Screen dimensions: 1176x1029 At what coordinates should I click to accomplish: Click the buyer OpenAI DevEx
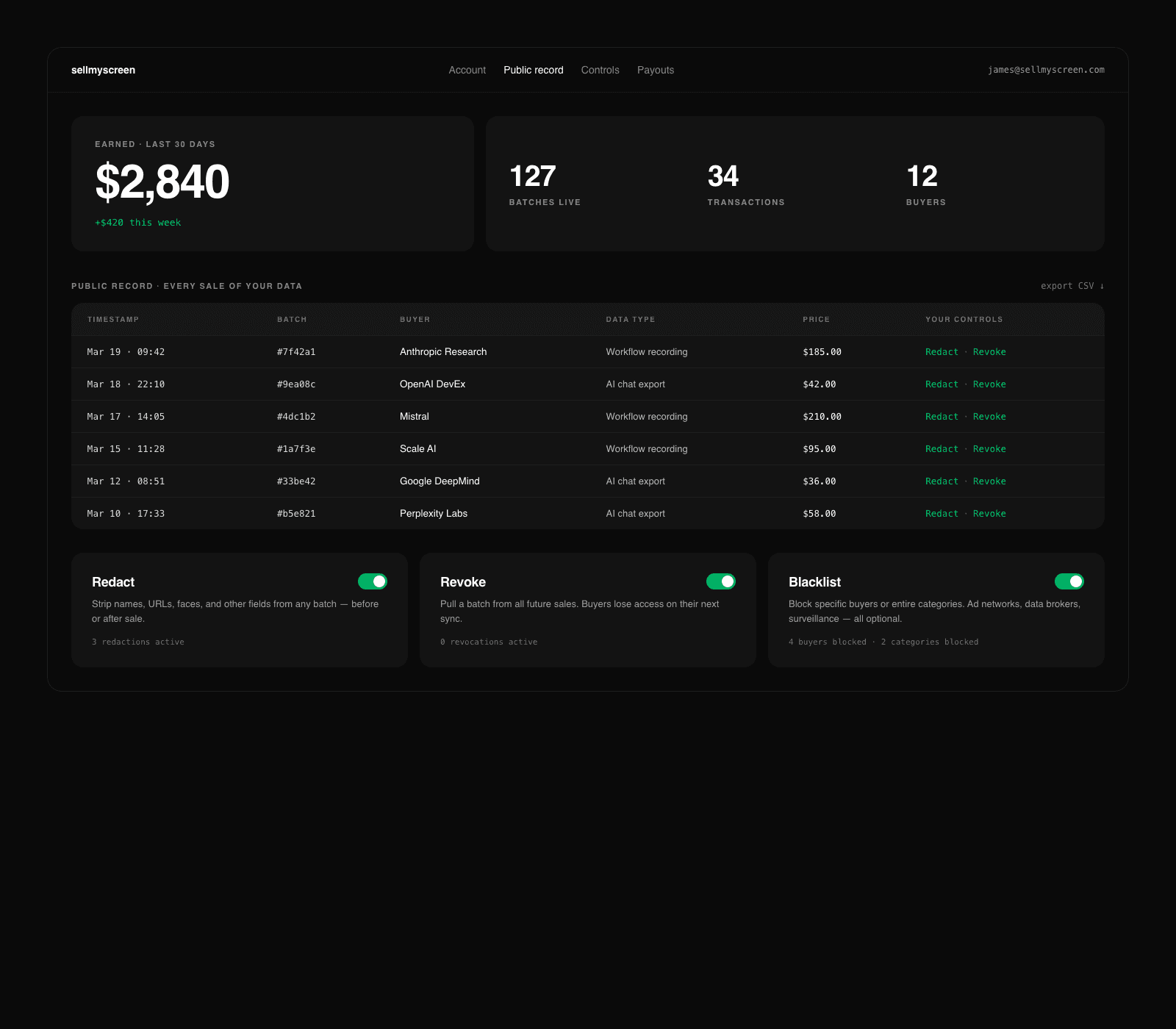click(x=432, y=384)
